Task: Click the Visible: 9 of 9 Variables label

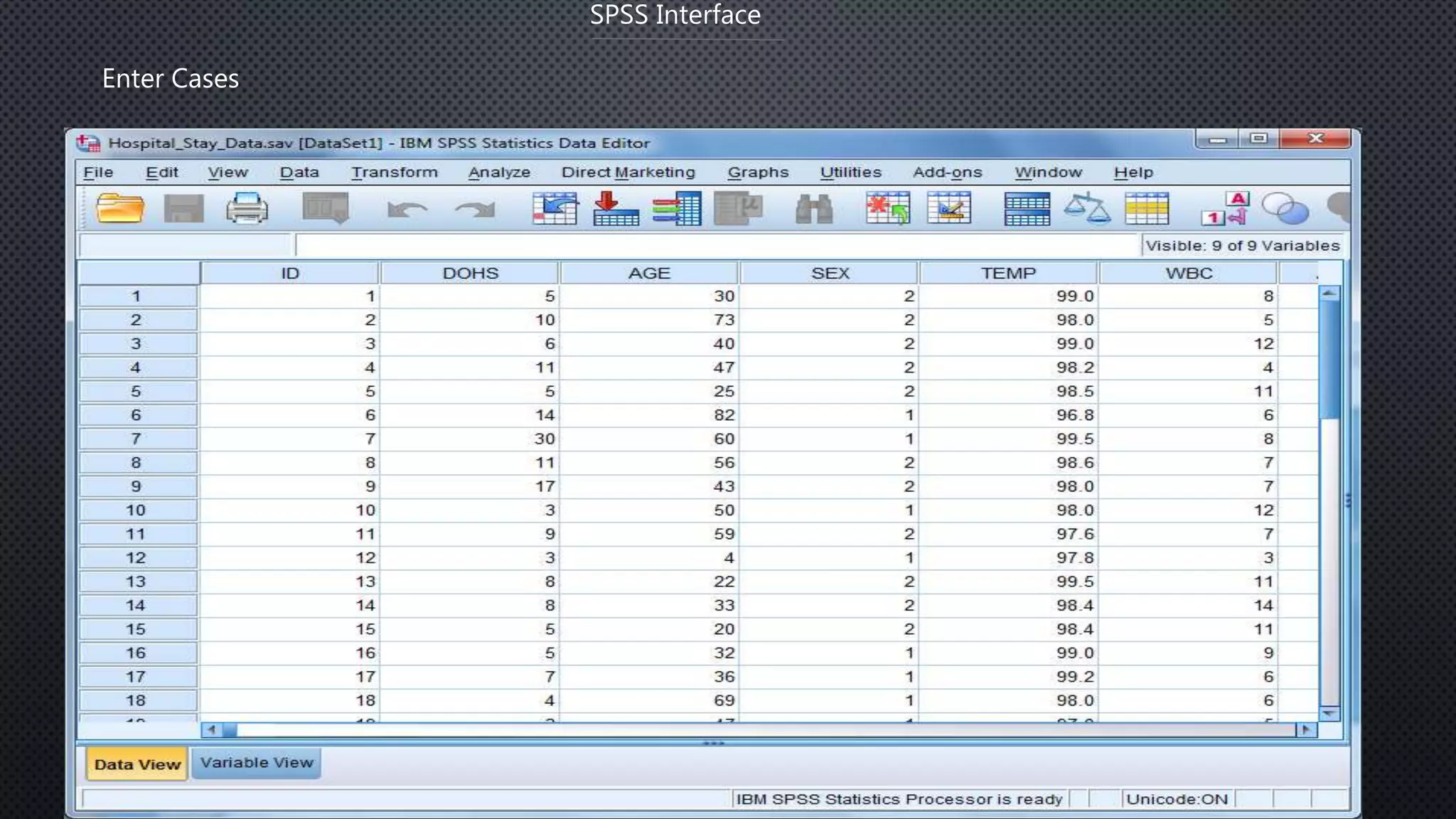Action: [1242, 246]
